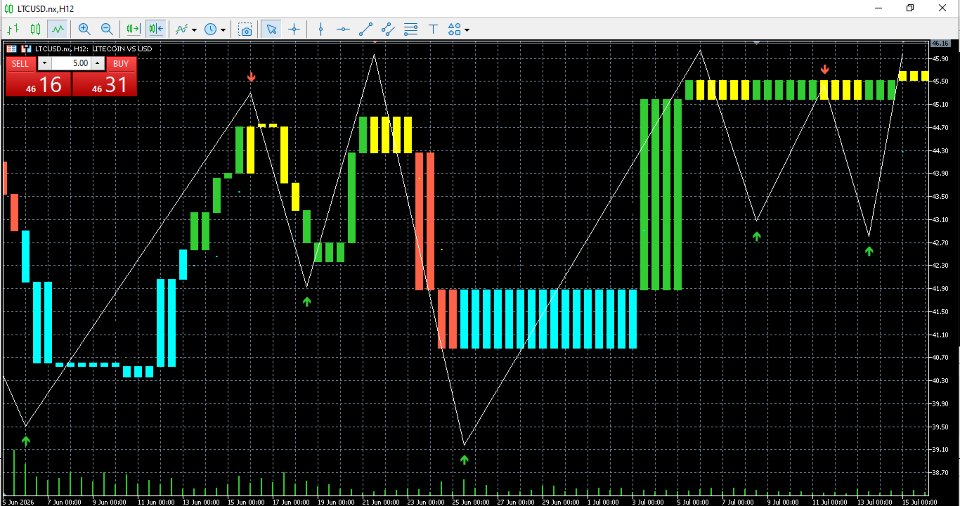Select the red sell arrow near 15 Jun
The height and width of the screenshot is (506, 960).
251,77
